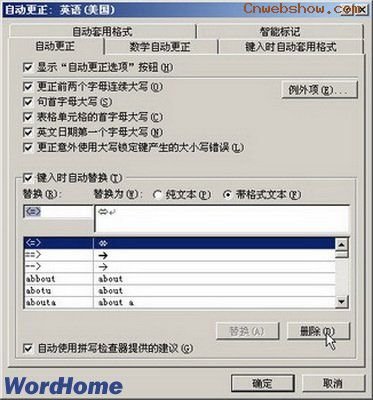The height and width of the screenshot is (400, 373).
Task: Open the 智能标记 tab
Action: click(x=279, y=32)
